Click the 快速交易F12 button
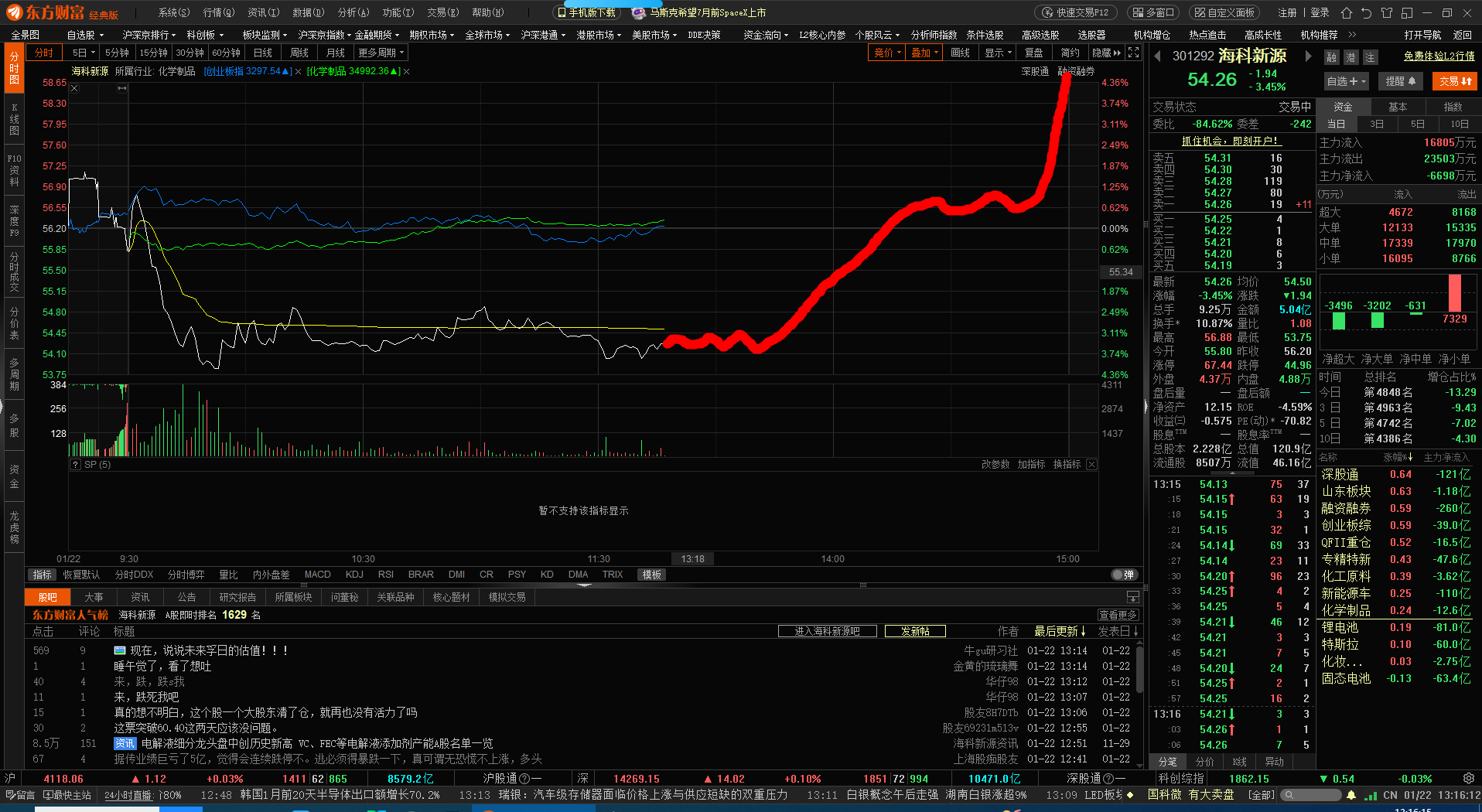 1074,12
